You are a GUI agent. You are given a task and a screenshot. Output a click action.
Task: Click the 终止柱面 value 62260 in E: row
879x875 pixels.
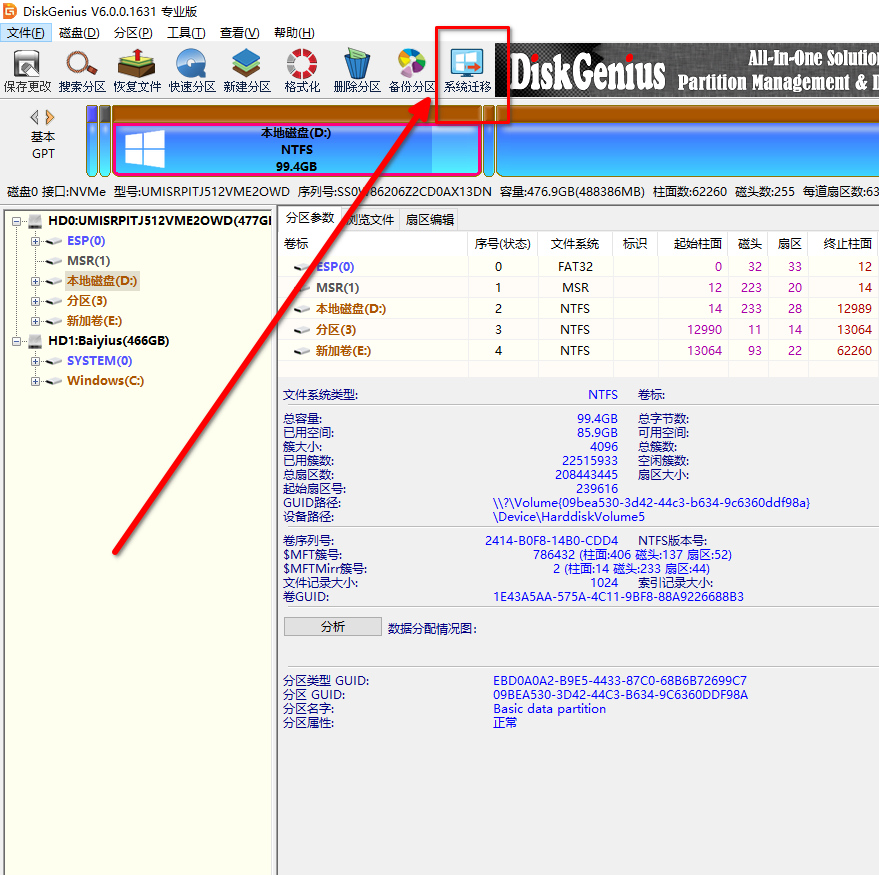pos(854,351)
